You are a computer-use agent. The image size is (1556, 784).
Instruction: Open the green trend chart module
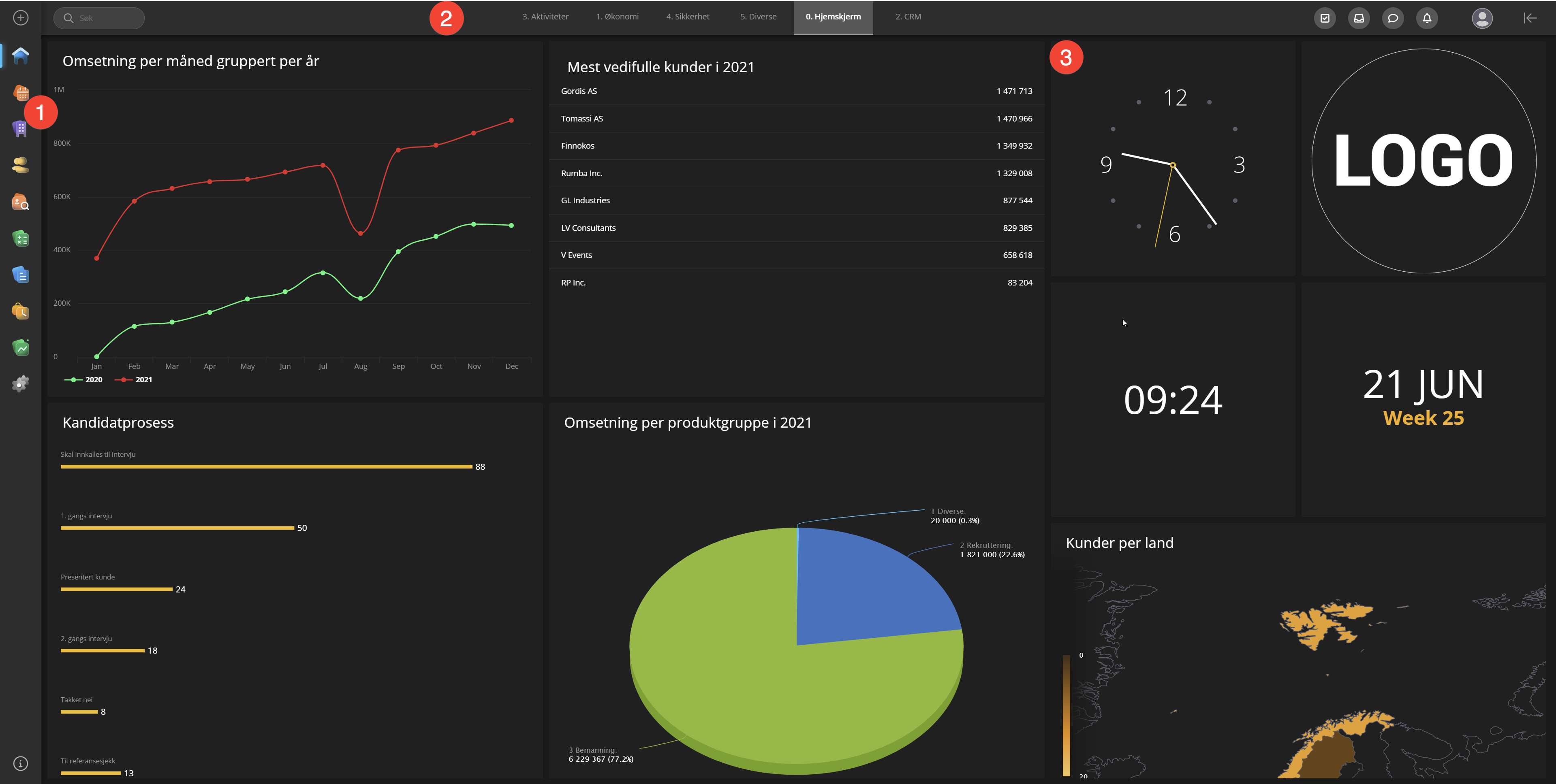(21, 347)
